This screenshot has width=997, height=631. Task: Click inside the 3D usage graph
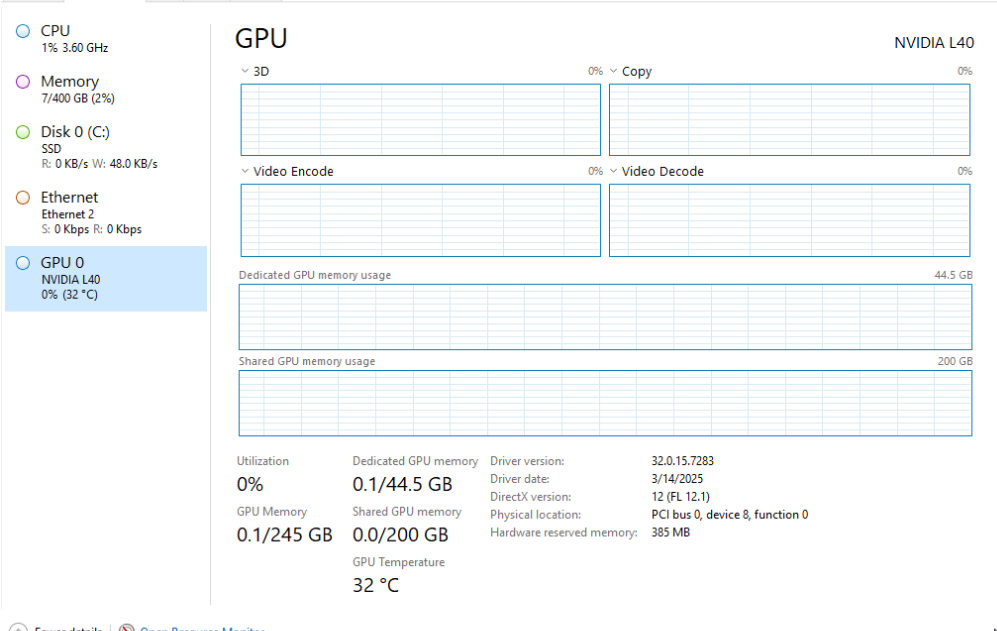[420, 120]
